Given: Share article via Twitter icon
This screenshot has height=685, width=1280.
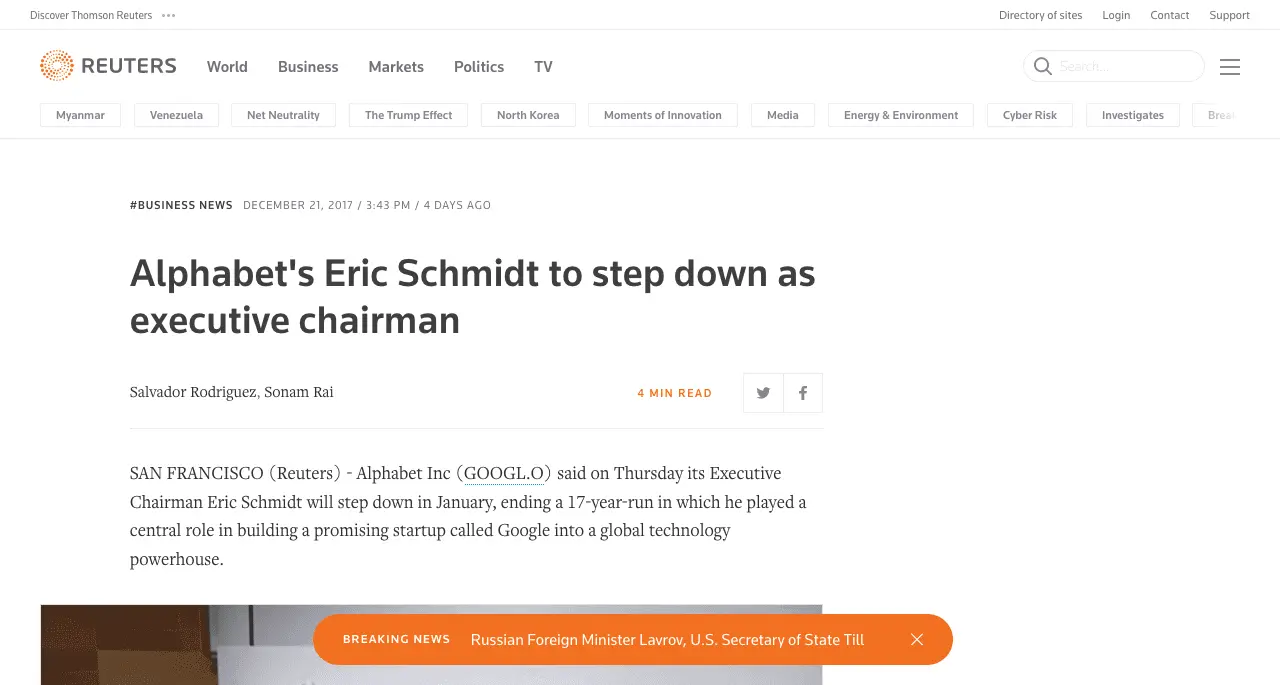Looking at the screenshot, I should tap(763, 393).
